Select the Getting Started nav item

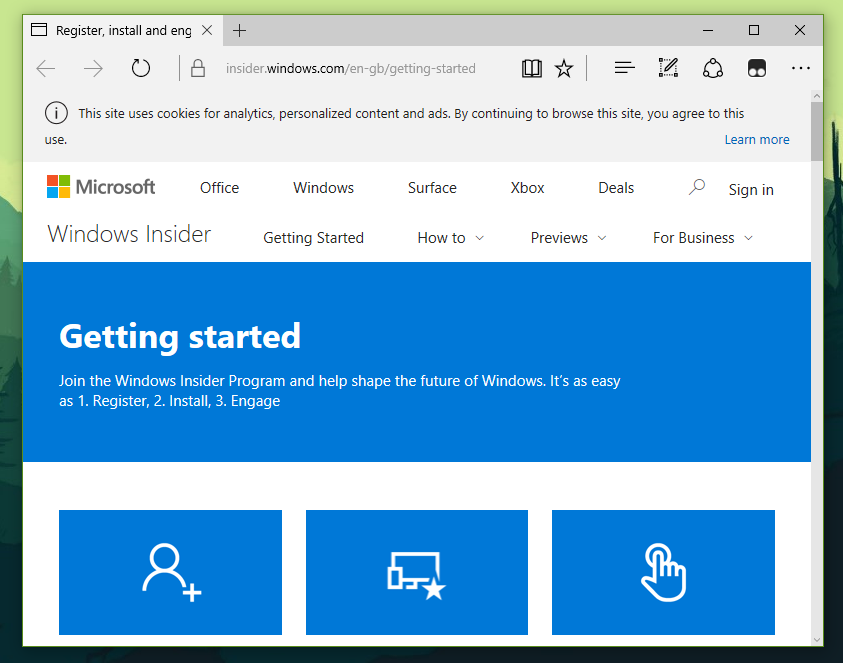313,238
